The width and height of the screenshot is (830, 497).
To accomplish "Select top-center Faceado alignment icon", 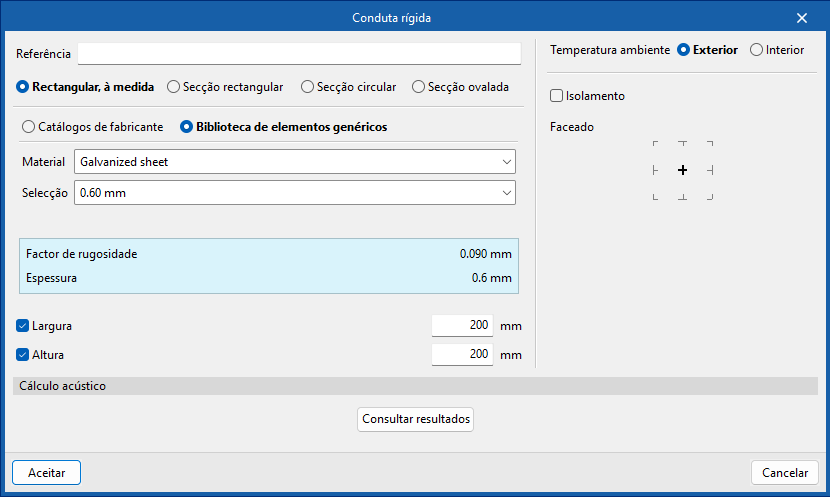I will tap(682, 144).
